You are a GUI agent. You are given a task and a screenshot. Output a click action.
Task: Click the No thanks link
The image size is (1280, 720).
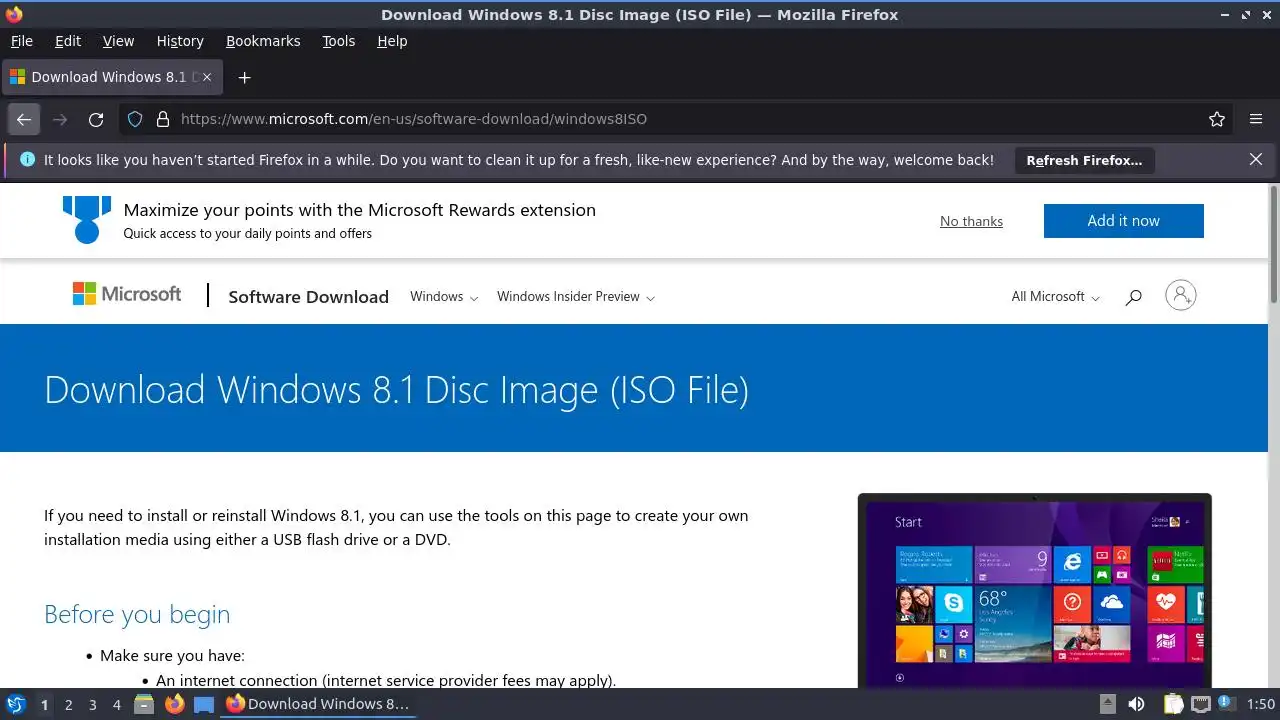971,222
